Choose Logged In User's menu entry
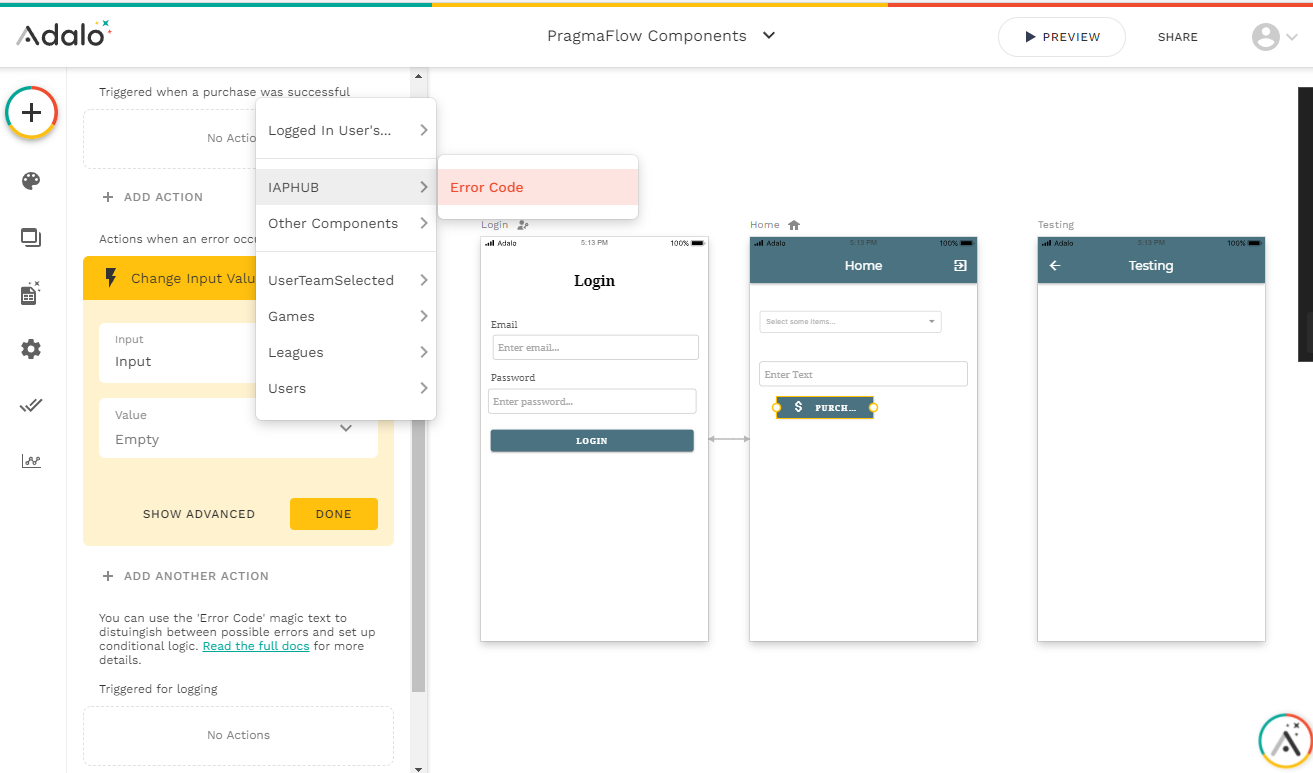 pyautogui.click(x=346, y=130)
